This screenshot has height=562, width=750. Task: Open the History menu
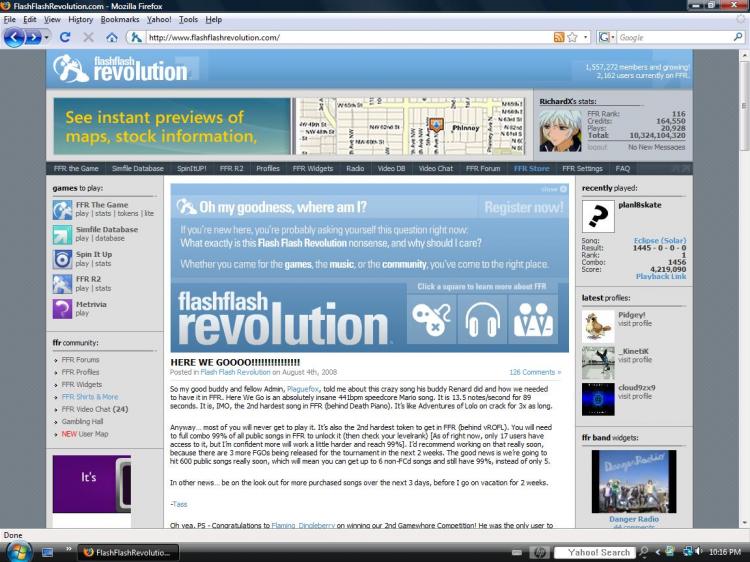tap(80, 20)
